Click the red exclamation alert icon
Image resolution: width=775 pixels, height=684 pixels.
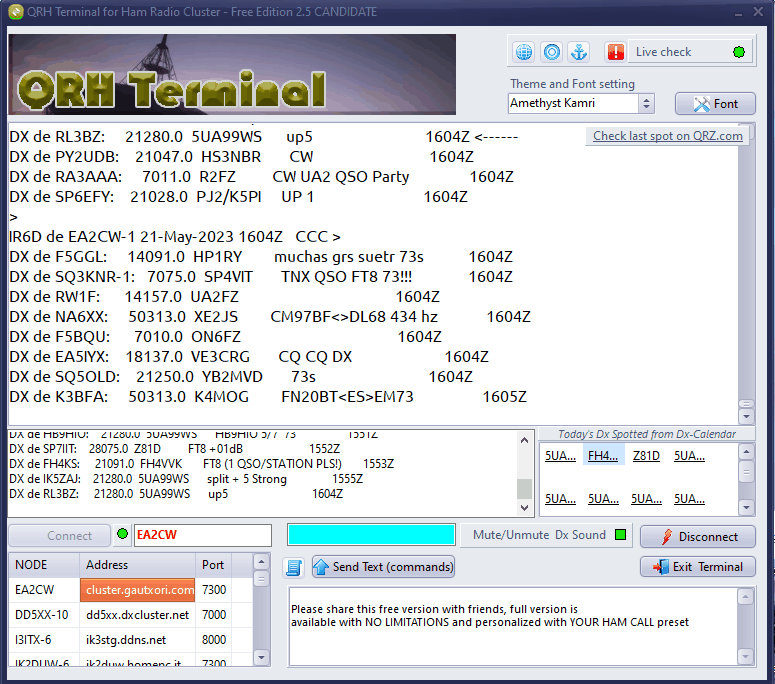(x=616, y=52)
